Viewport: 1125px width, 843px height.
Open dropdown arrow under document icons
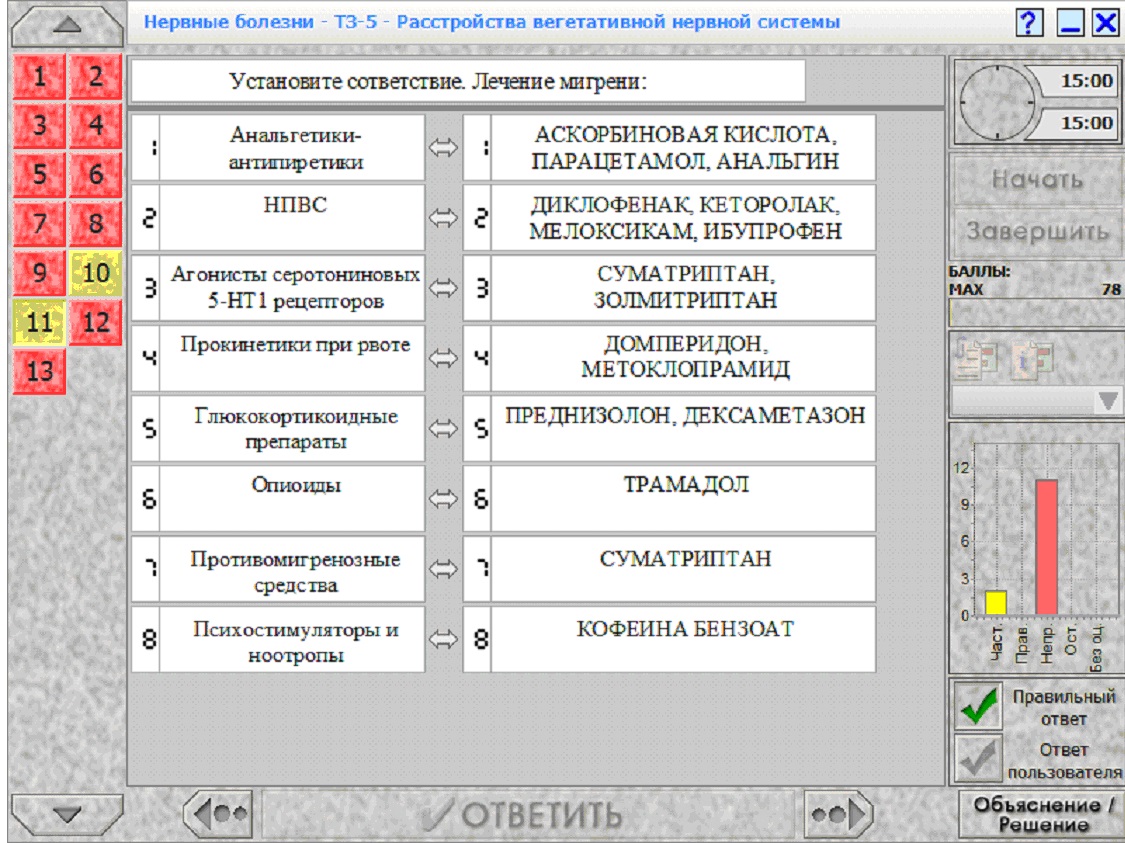click(x=1107, y=401)
